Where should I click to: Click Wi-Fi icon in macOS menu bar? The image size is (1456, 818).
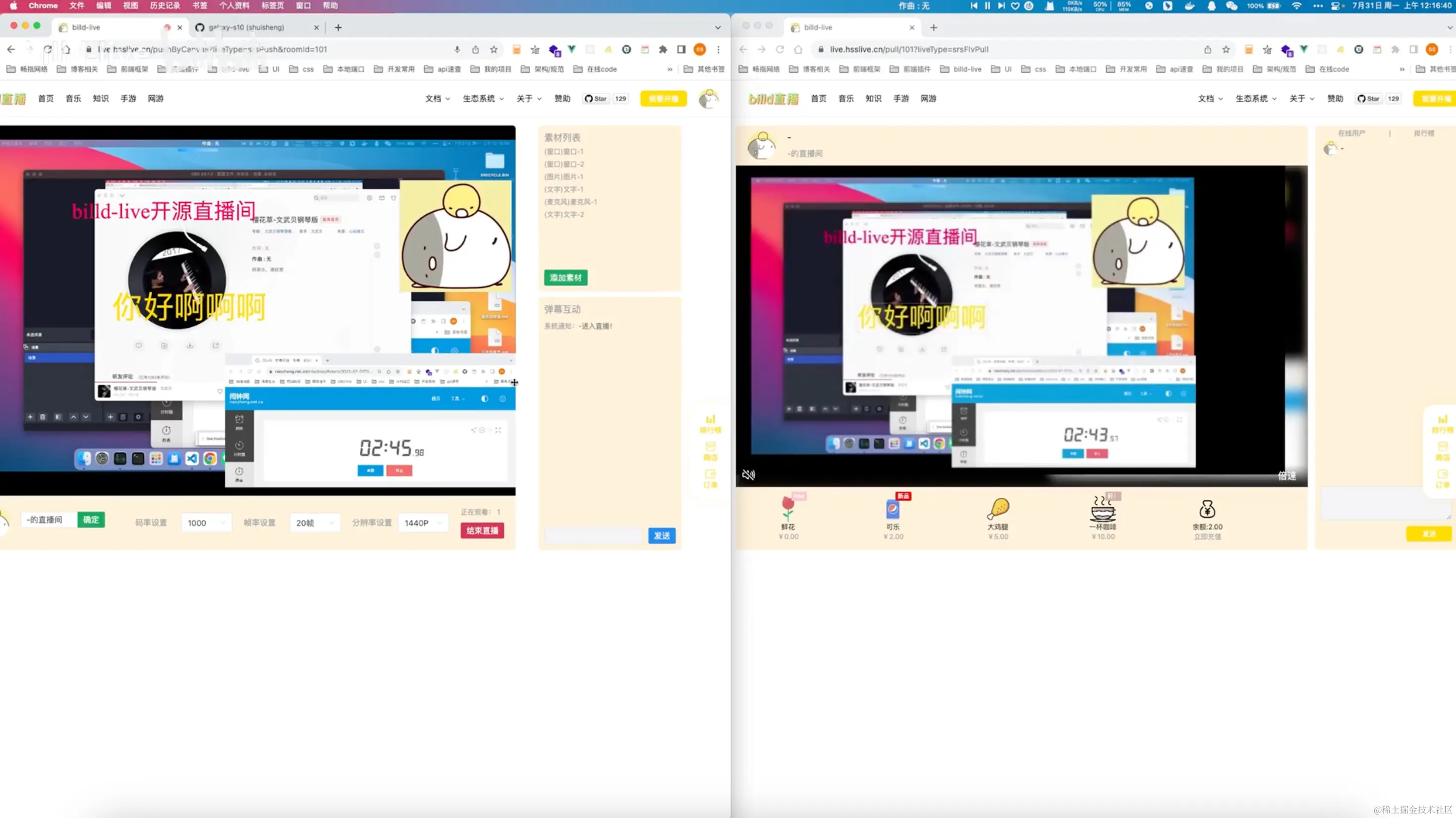(x=1296, y=5)
